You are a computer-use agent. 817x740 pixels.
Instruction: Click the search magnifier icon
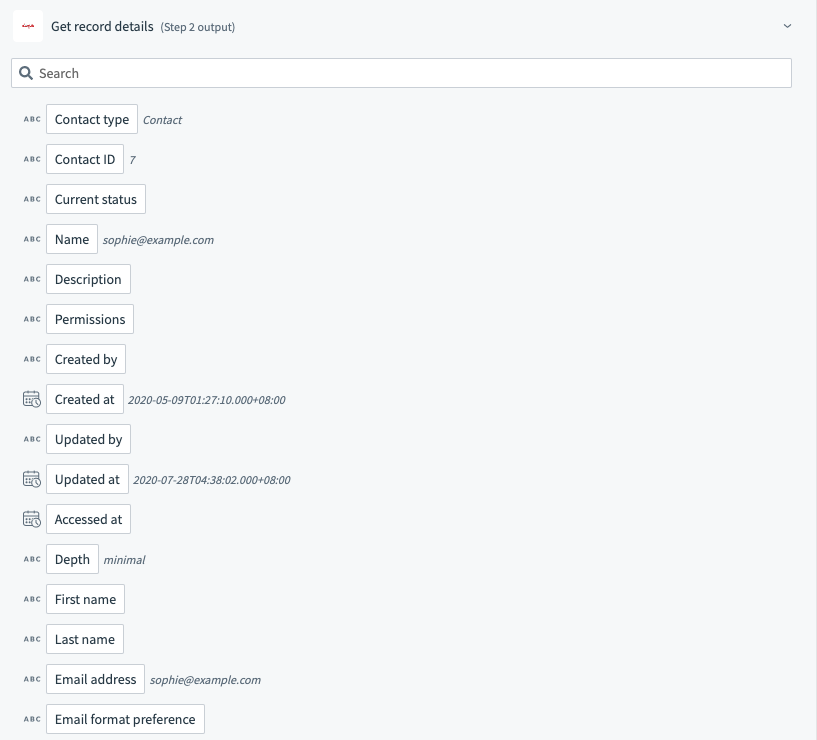(x=26, y=73)
